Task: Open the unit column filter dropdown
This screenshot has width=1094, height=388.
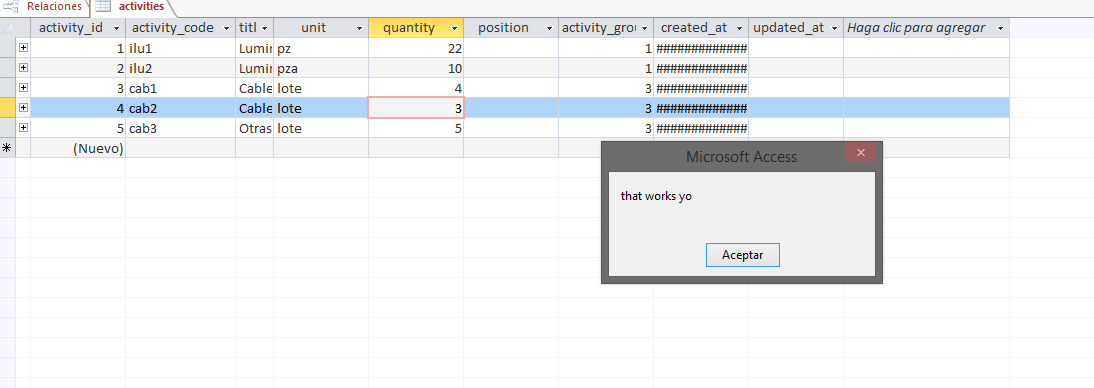Action: 360,29
